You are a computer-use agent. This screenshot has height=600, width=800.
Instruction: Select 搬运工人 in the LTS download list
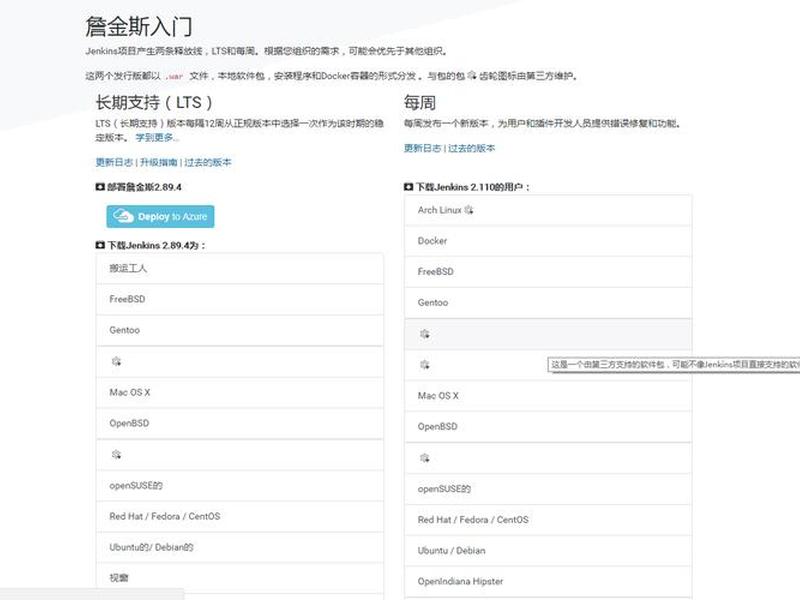click(x=240, y=268)
